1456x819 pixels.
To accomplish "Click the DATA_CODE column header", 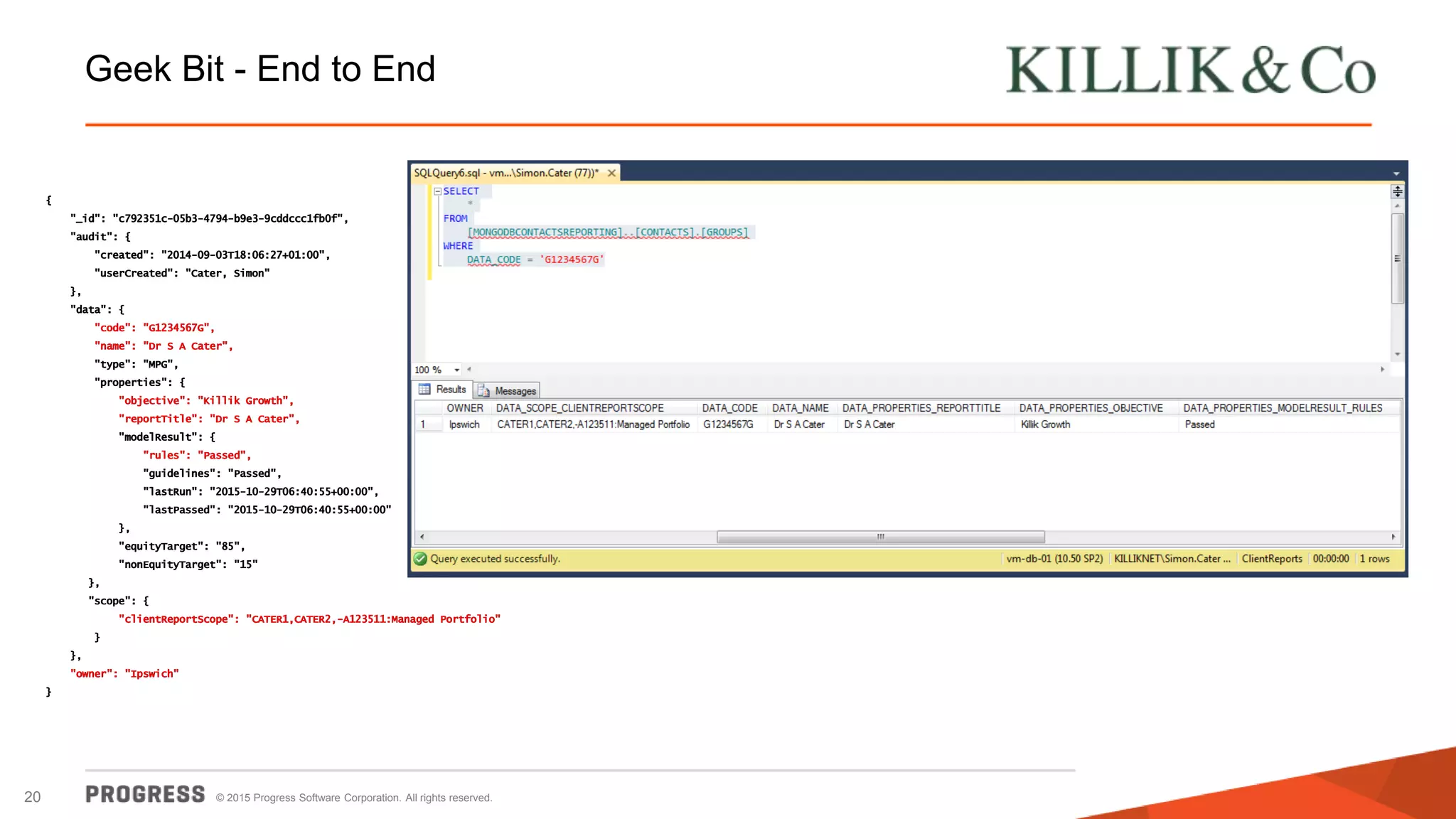I will [x=729, y=408].
